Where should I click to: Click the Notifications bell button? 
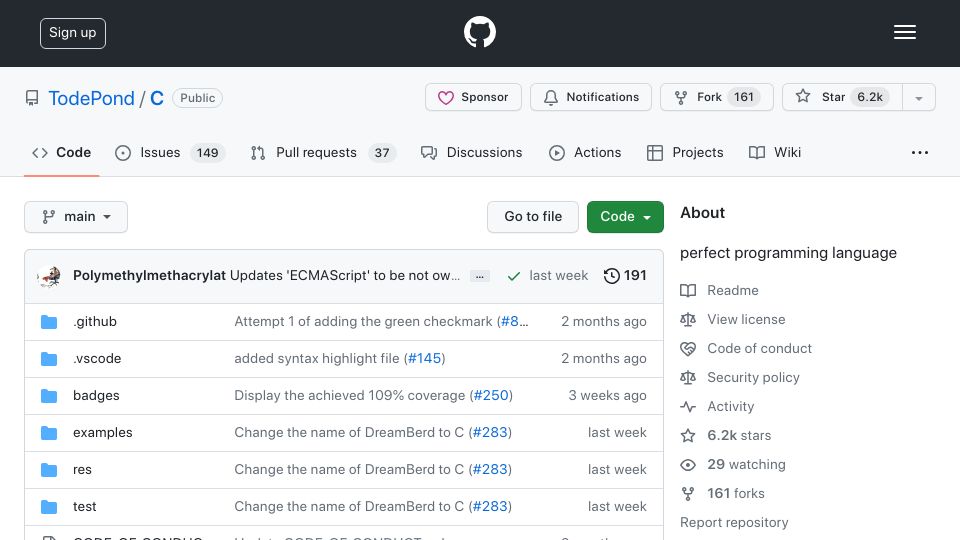pos(591,97)
